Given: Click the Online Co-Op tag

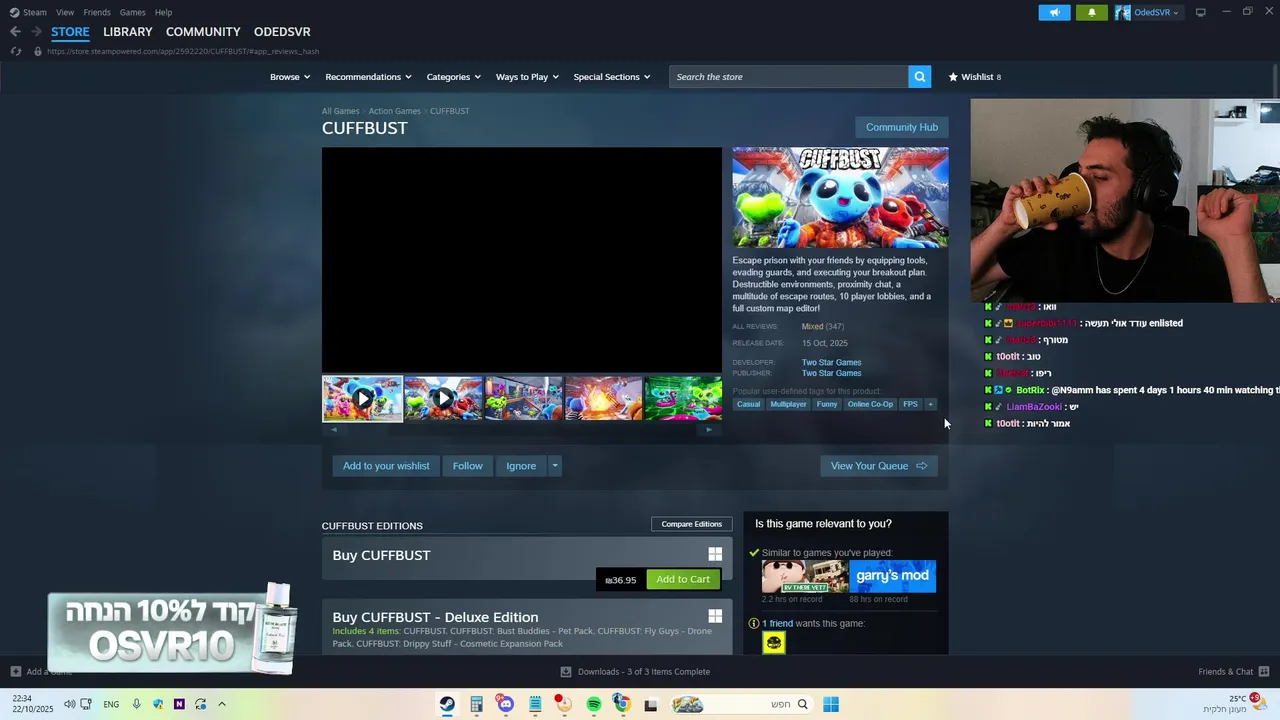Looking at the screenshot, I should (x=870, y=404).
